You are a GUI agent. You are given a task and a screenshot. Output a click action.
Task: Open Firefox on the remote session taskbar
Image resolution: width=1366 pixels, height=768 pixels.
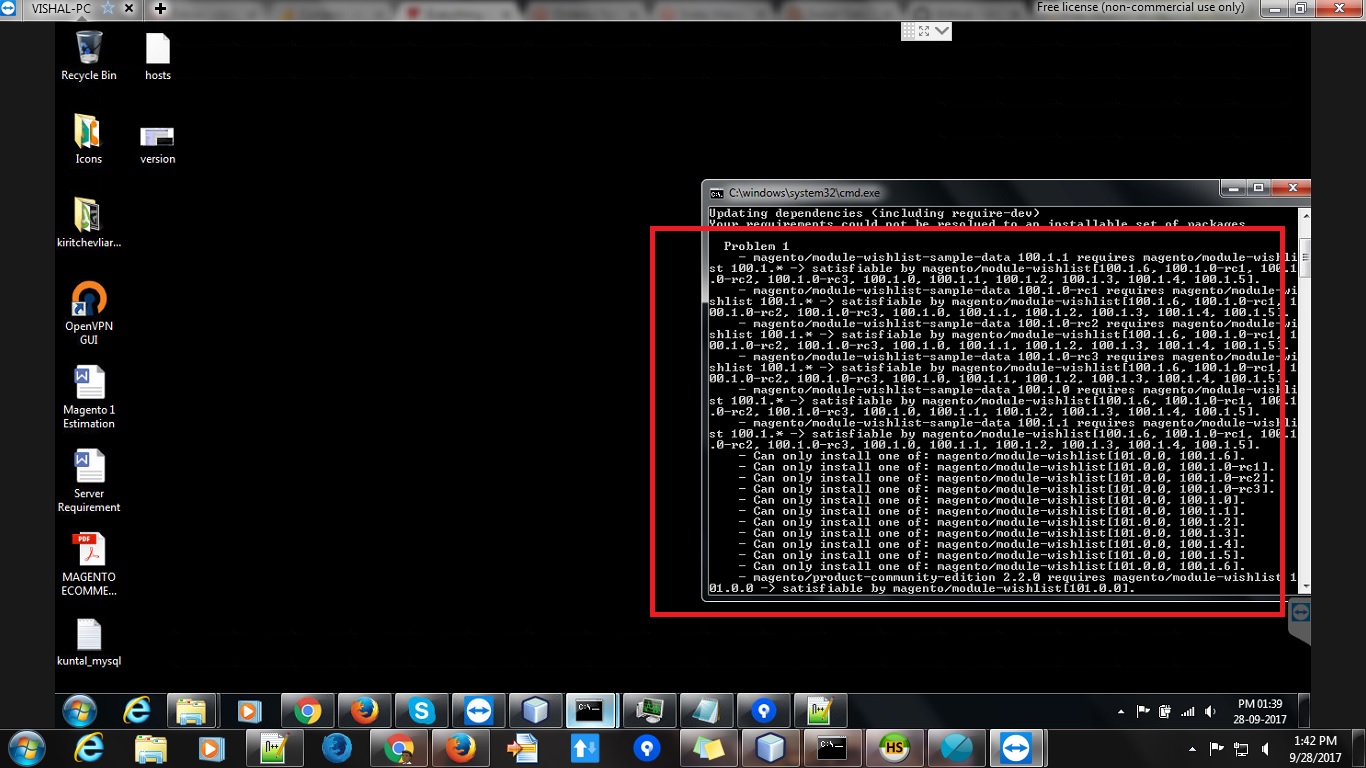[364, 711]
